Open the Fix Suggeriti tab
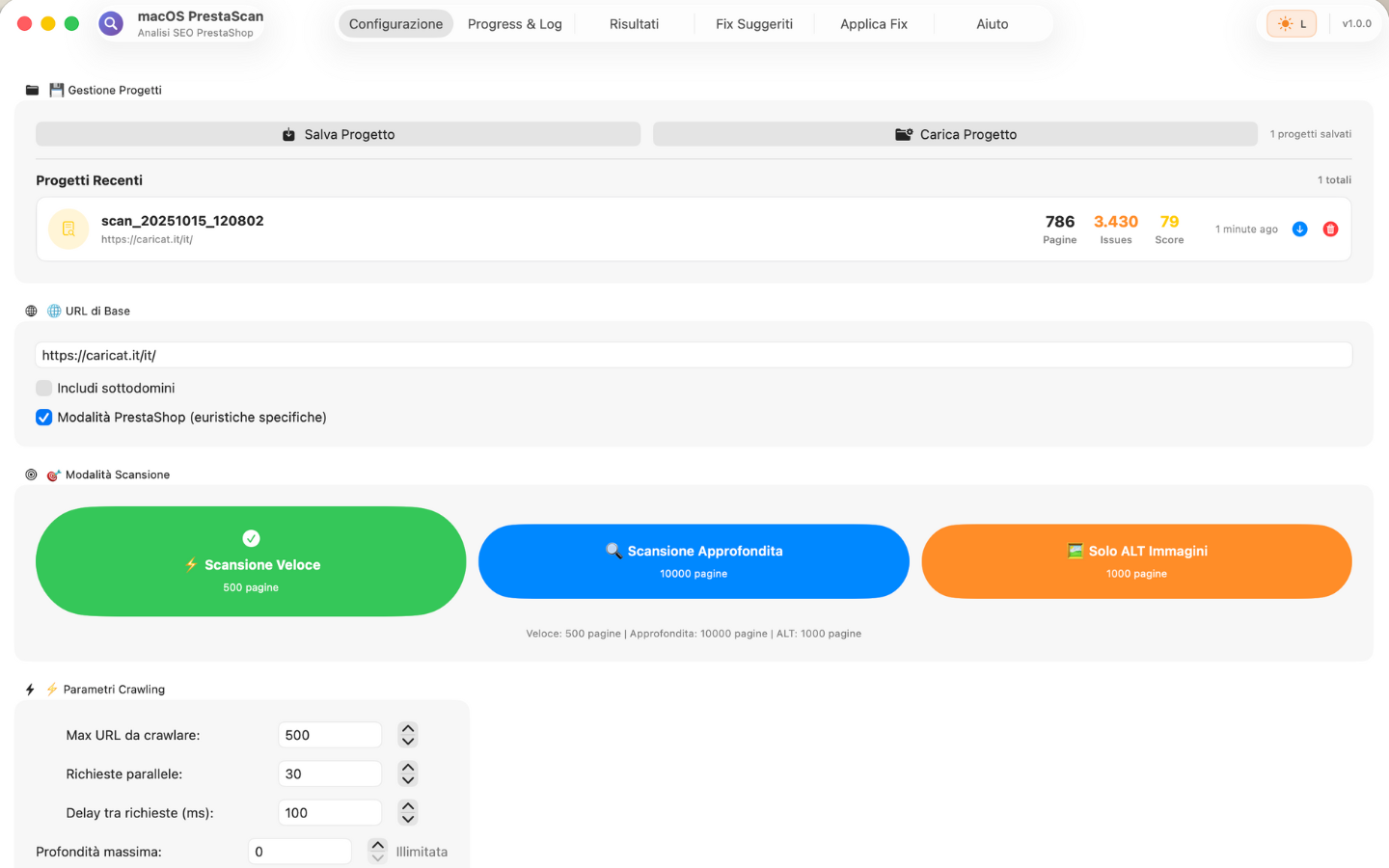This screenshot has height=868, width=1389. (754, 23)
